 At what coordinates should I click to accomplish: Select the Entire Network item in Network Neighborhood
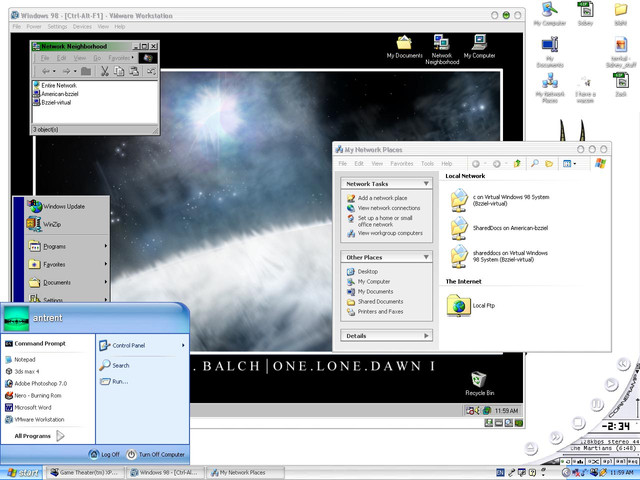coord(60,85)
